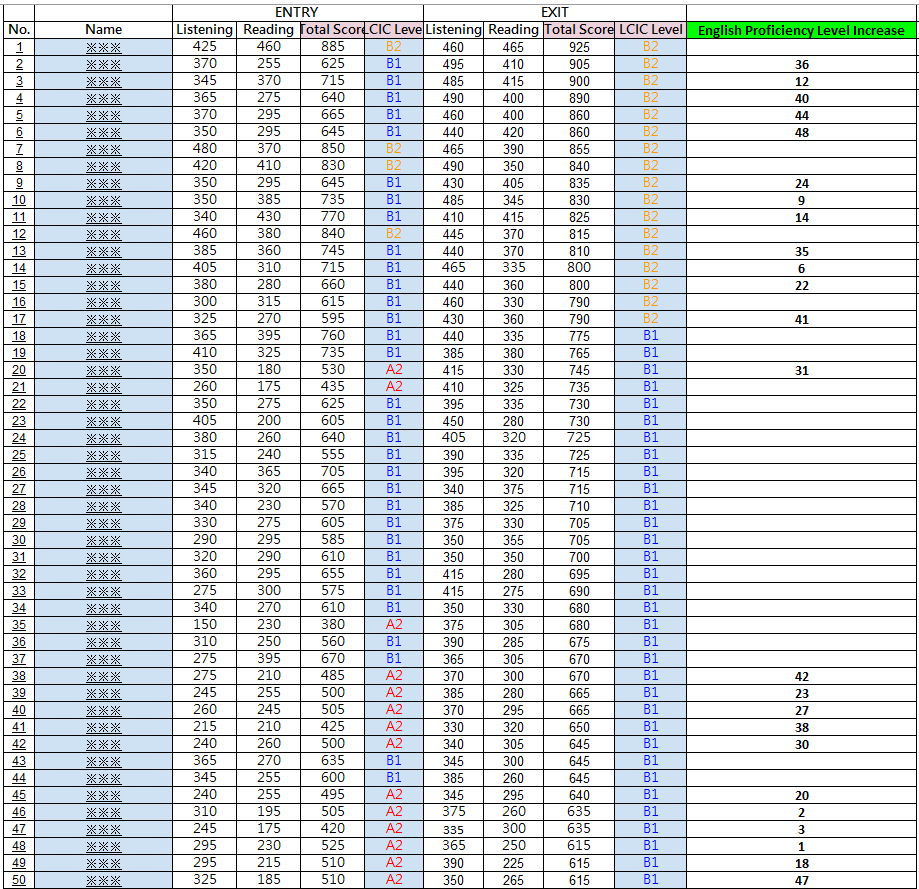919x889 pixels.
Task: Select the ENTRY group header cell
Action: click(x=296, y=12)
